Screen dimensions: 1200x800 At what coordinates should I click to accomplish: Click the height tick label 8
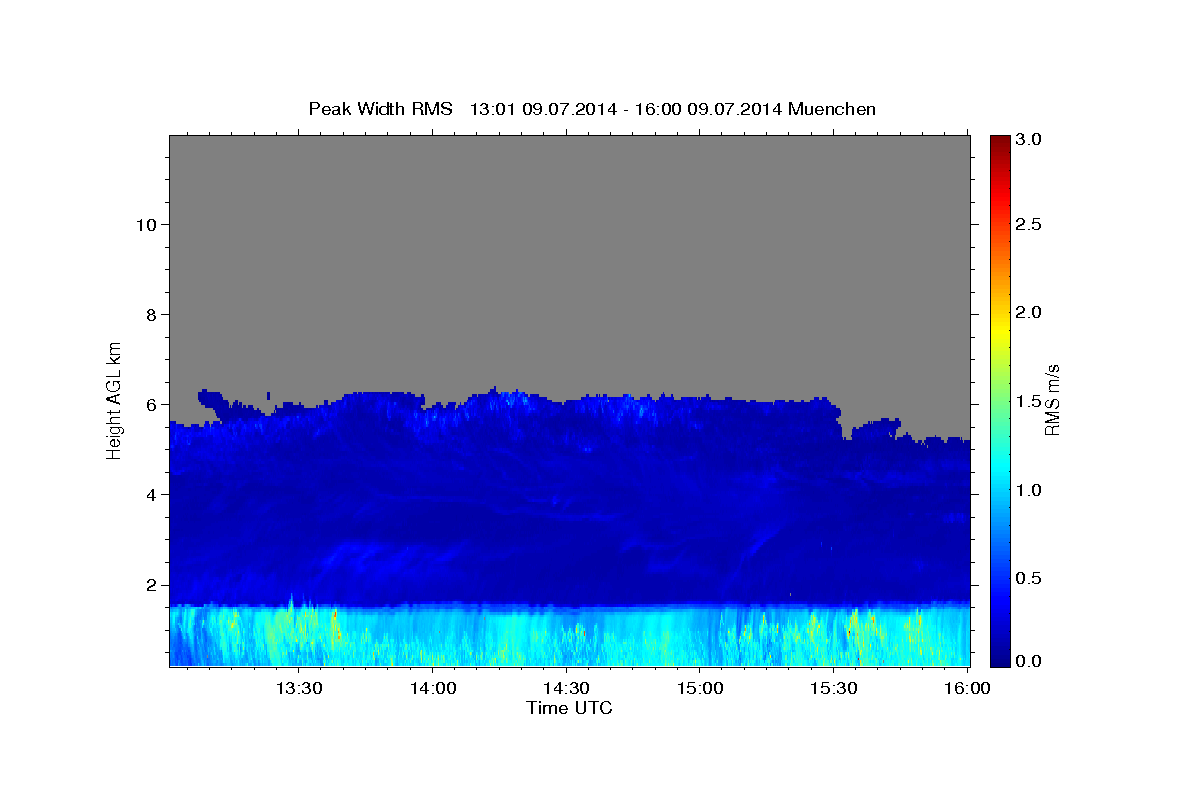coord(150,315)
